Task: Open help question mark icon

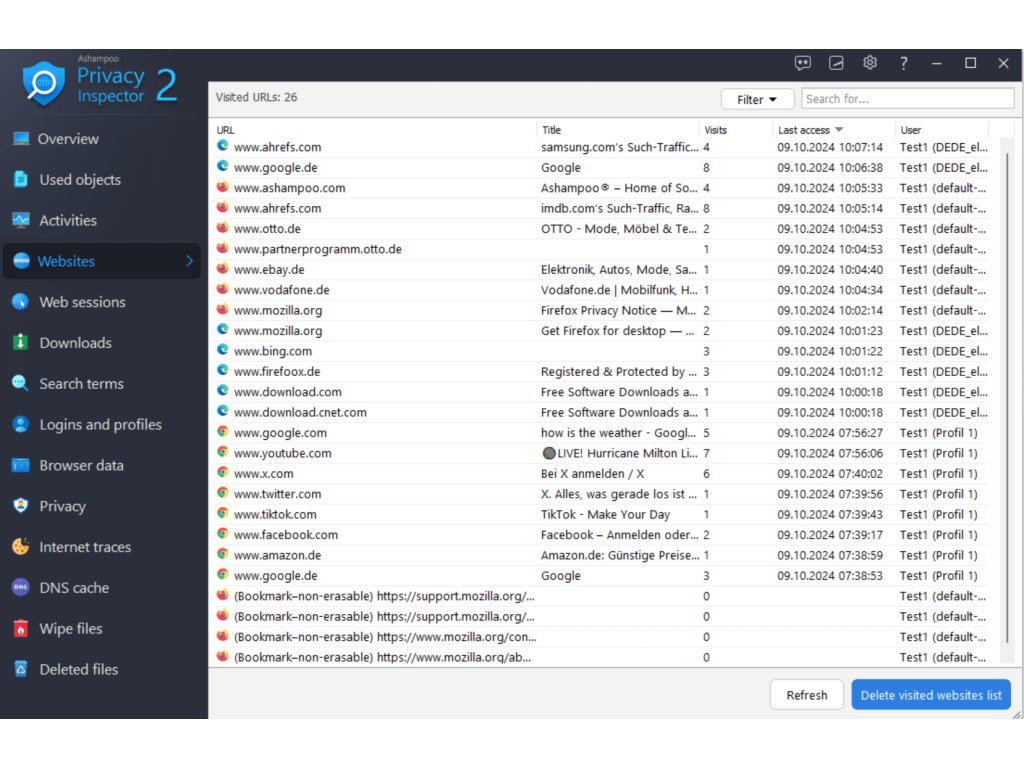Action: [x=903, y=63]
